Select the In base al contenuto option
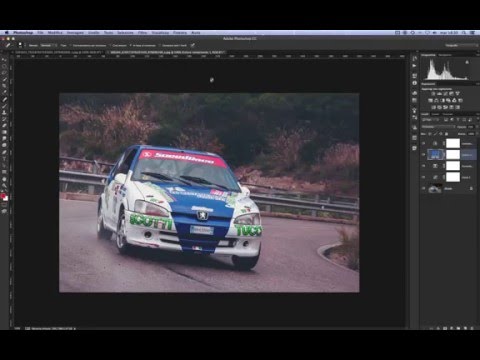 pos(143,45)
